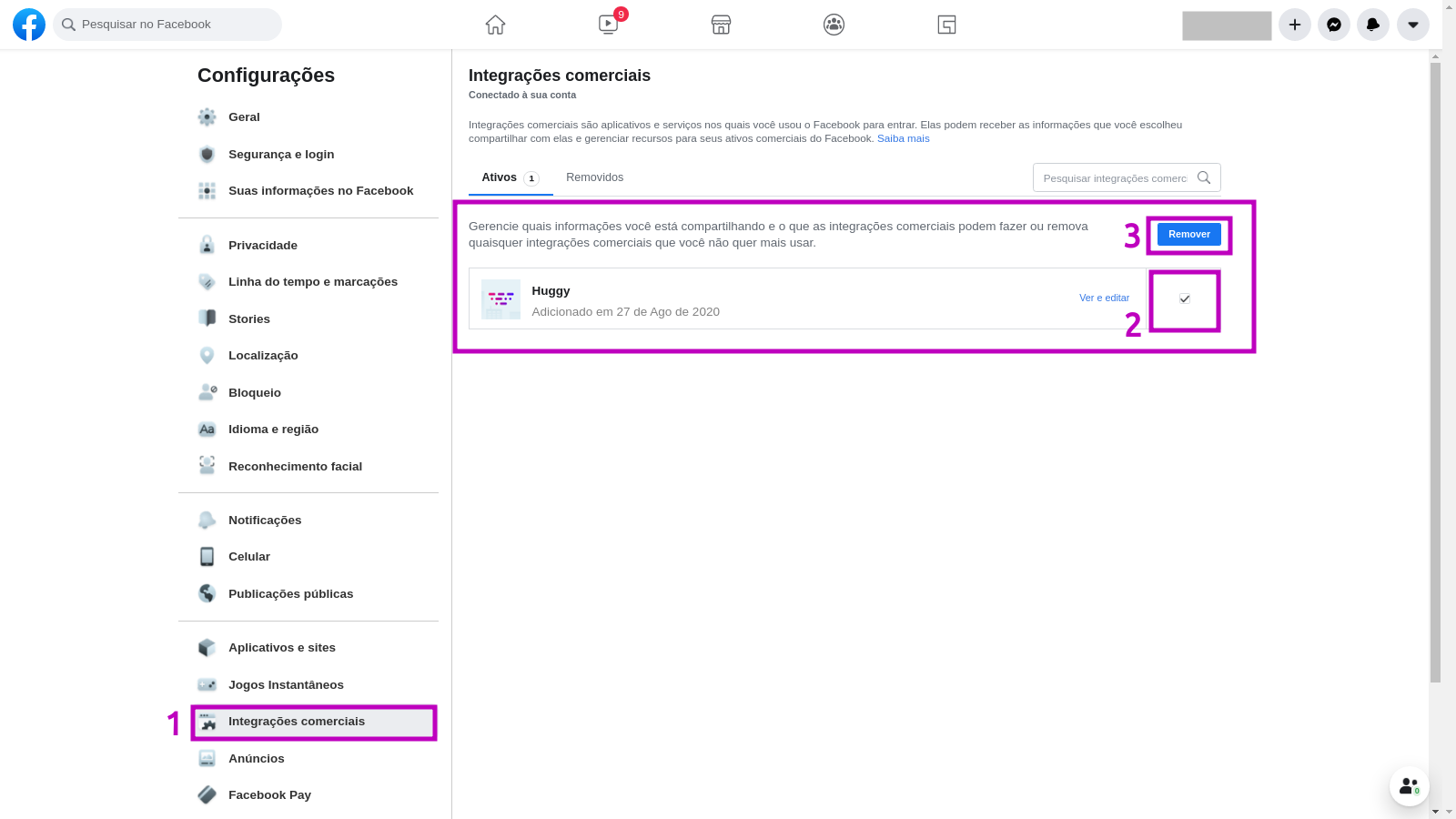
Task: Click the Jogos Instantâneos controller icon
Action: click(207, 684)
